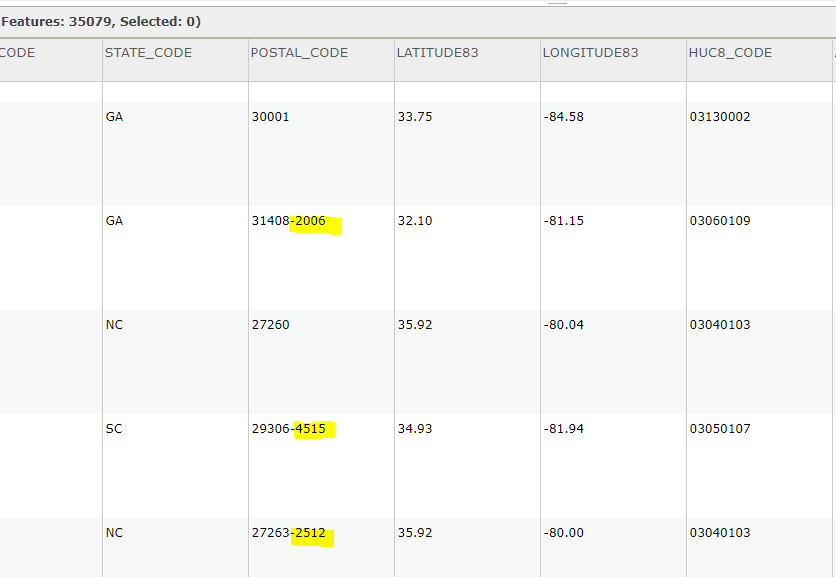This screenshot has width=836, height=577.
Task: Click the panel resize grip at top
Action: coord(558,3)
